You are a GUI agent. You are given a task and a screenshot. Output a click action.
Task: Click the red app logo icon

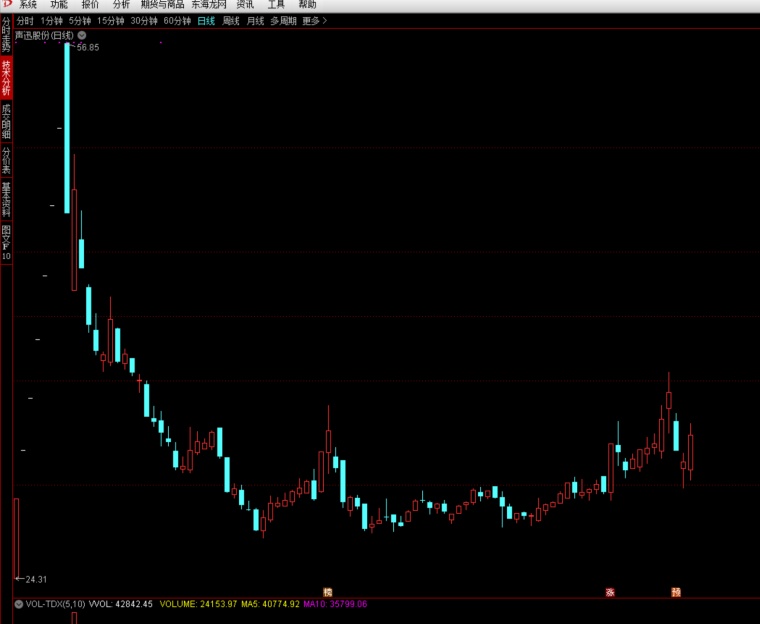tap(7, 4)
